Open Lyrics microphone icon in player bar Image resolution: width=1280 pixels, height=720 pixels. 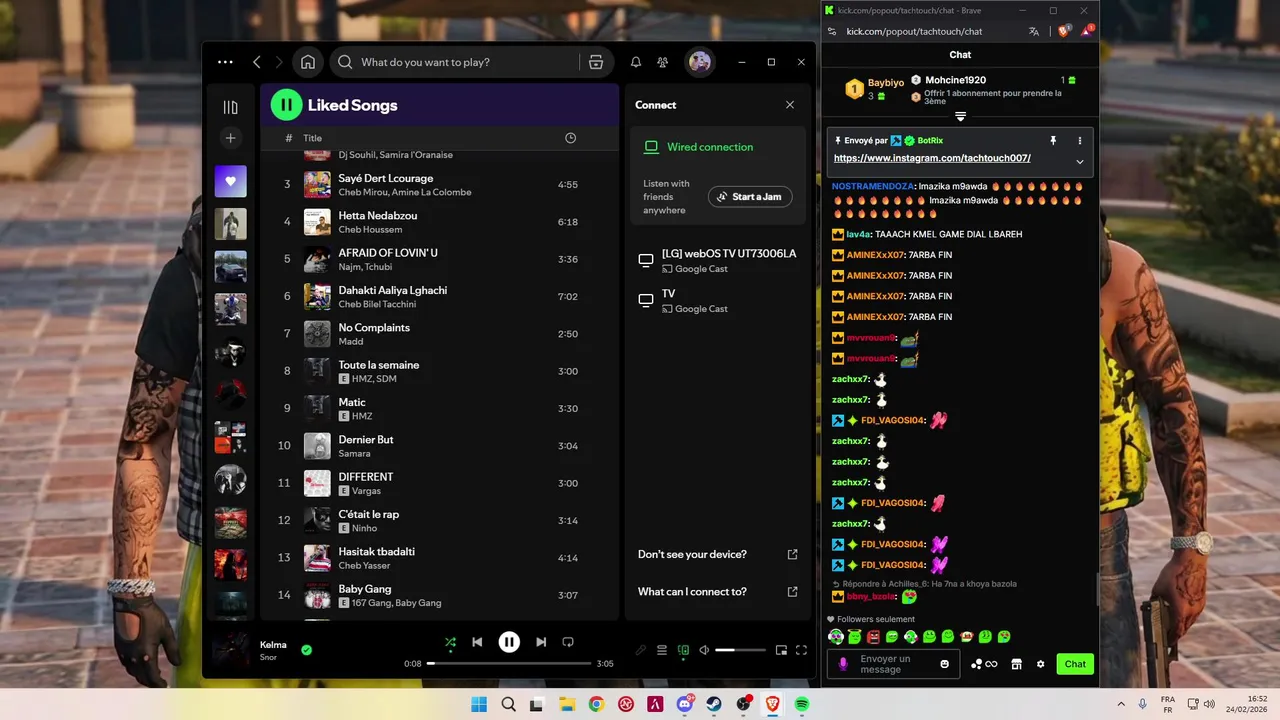coord(641,650)
